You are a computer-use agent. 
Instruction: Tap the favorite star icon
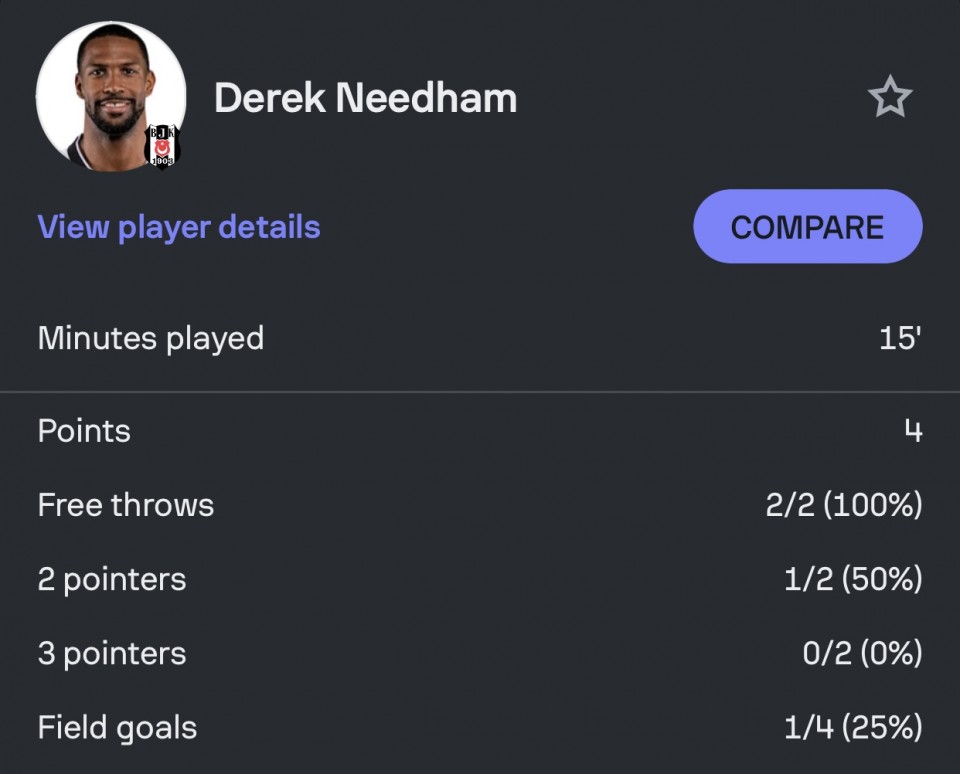coord(889,98)
